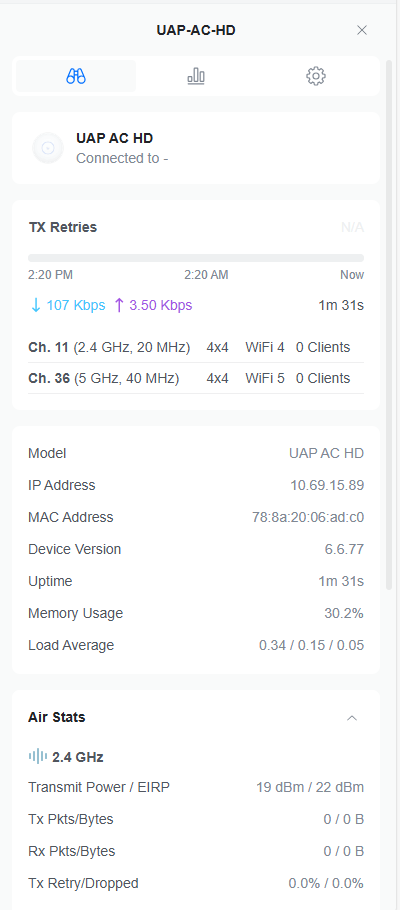Click the 2:20 AM timeline label
Viewport: 400px width, 910px height.
(x=206, y=275)
